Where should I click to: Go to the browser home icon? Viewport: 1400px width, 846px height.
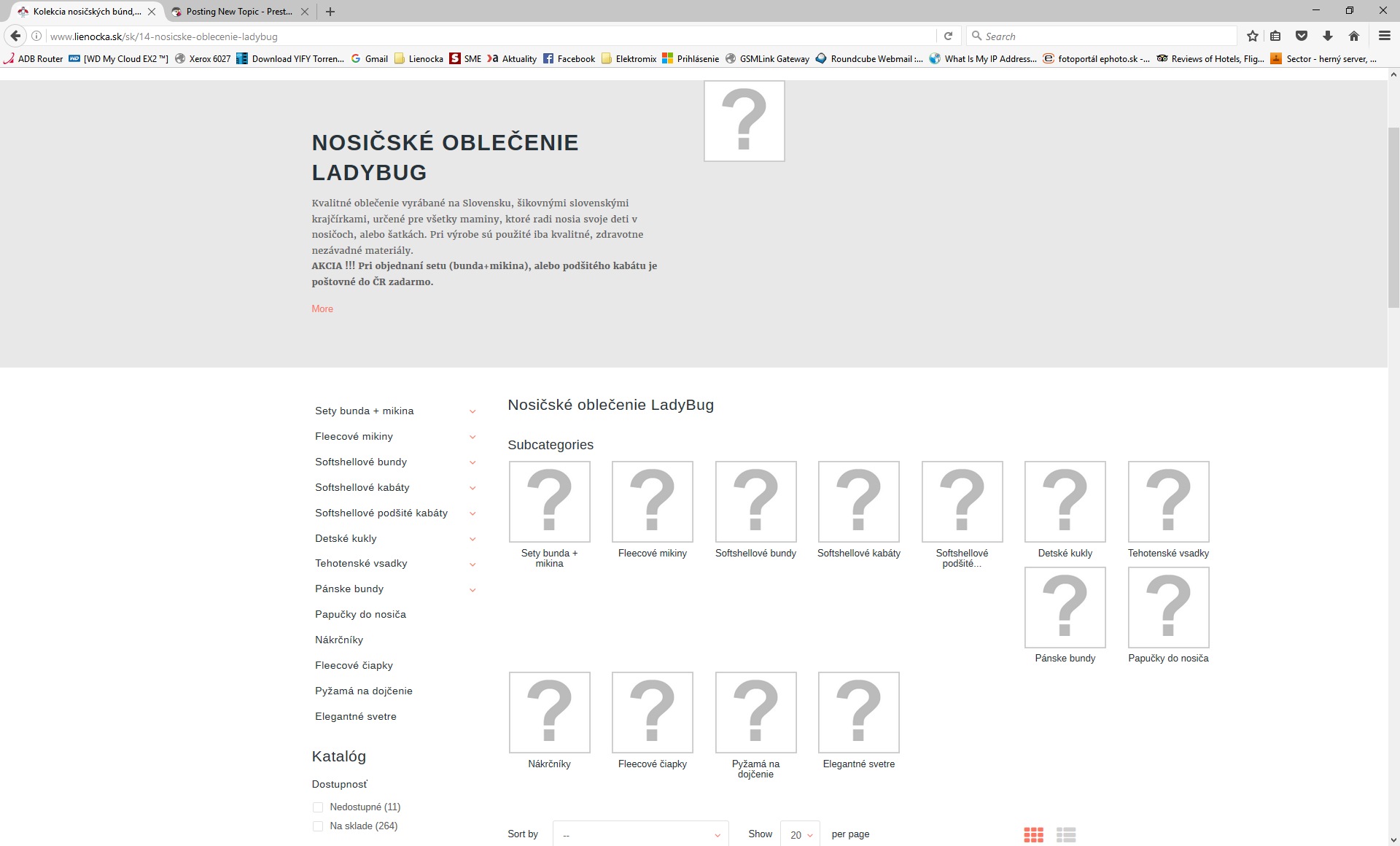pyautogui.click(x=1354, y=36)
